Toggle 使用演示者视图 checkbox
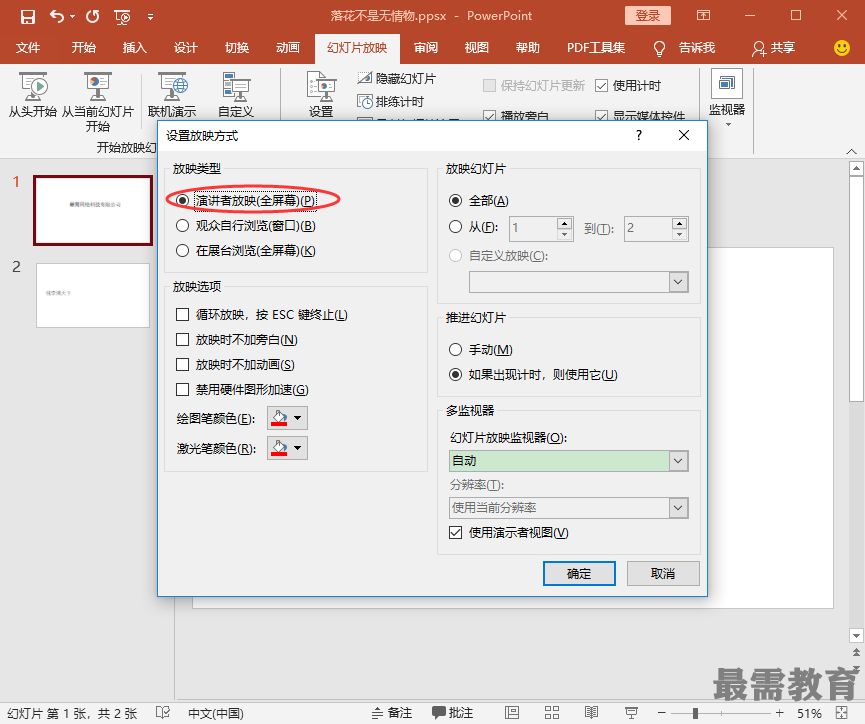This screenshot has width=865, height=724. tap(455, 533)
